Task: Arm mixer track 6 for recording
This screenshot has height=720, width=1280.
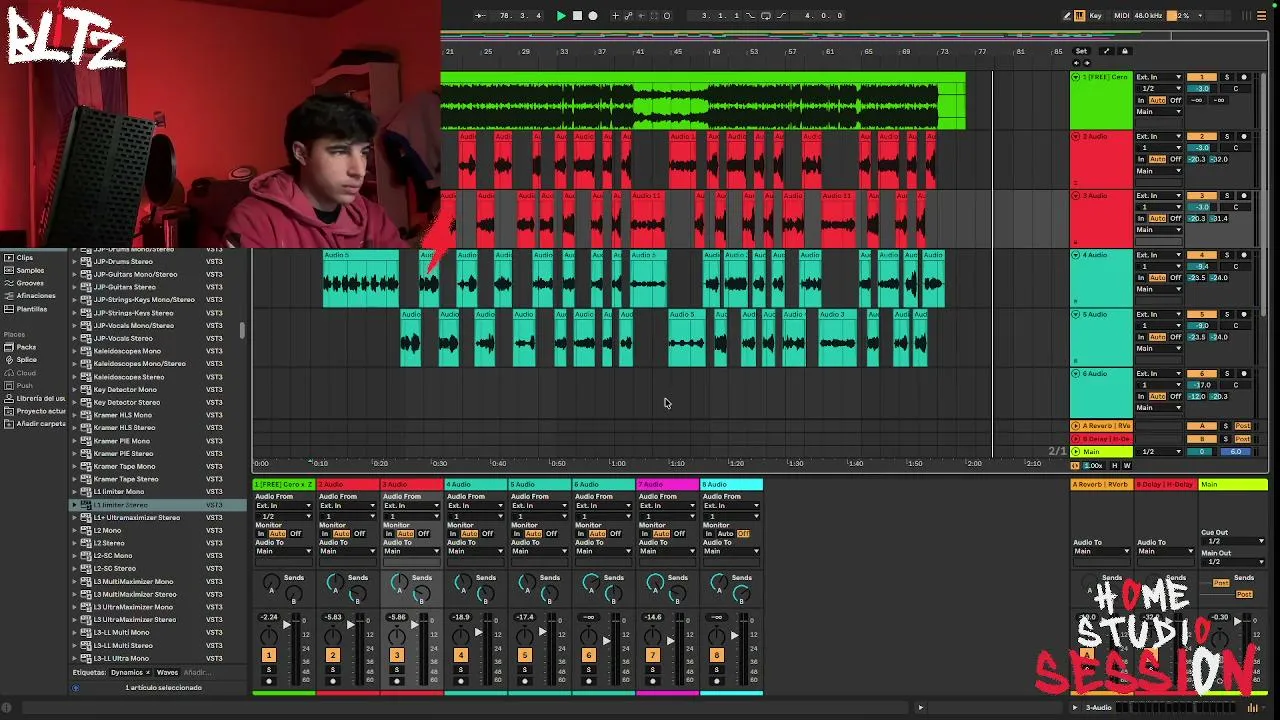Action: tap(588, 682)
